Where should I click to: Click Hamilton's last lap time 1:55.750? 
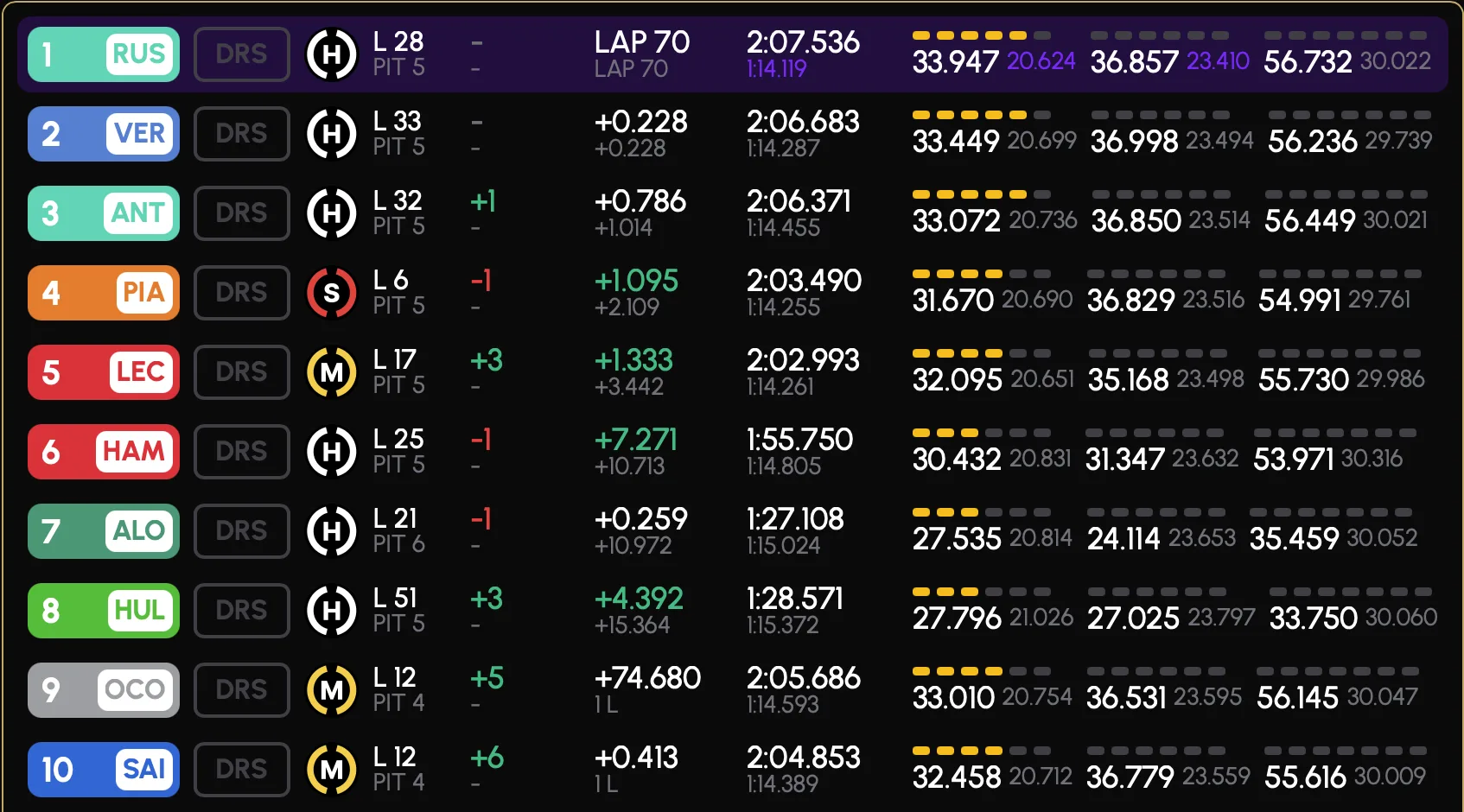pos(799,440)
